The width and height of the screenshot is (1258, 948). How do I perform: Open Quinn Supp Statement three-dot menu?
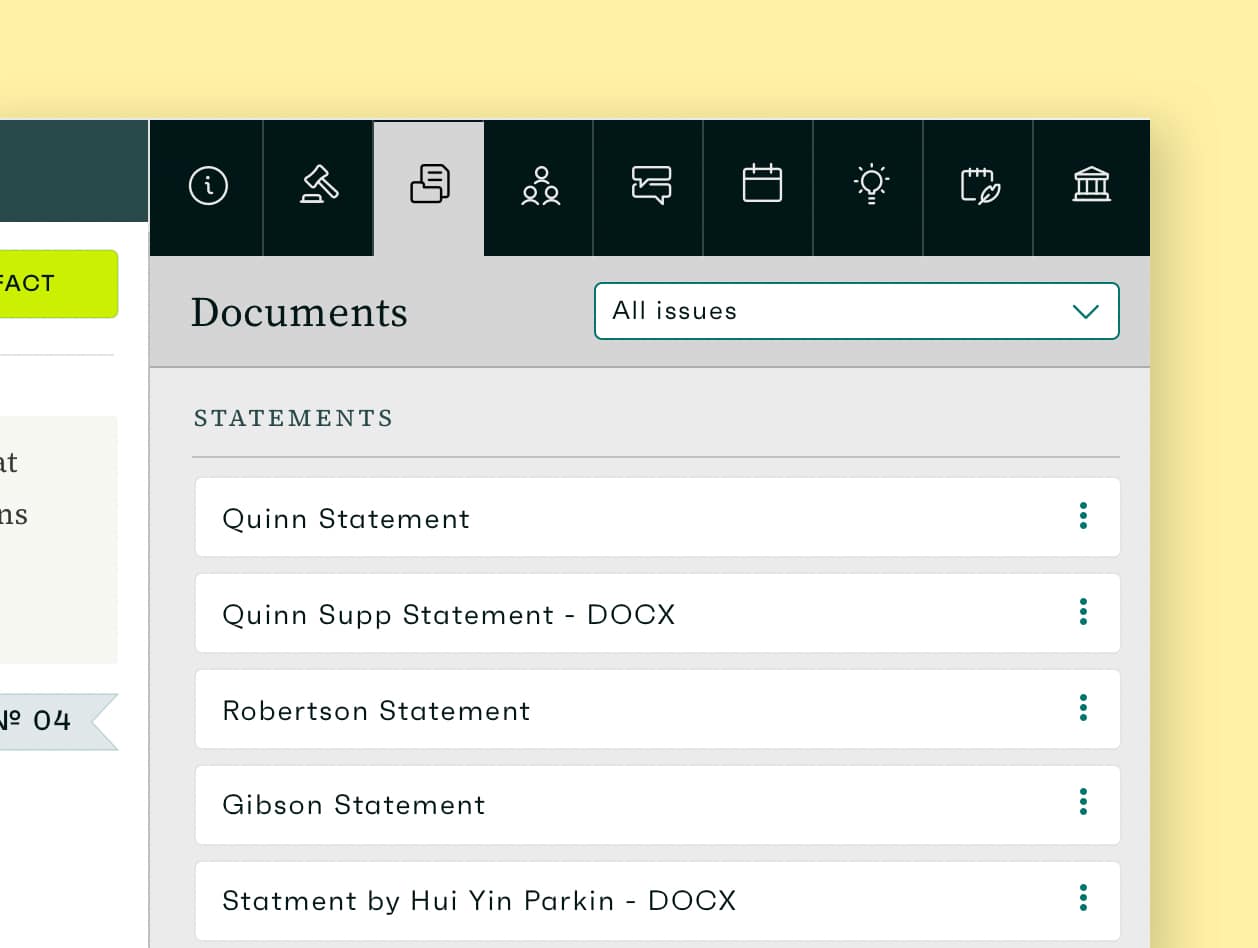1083,612
